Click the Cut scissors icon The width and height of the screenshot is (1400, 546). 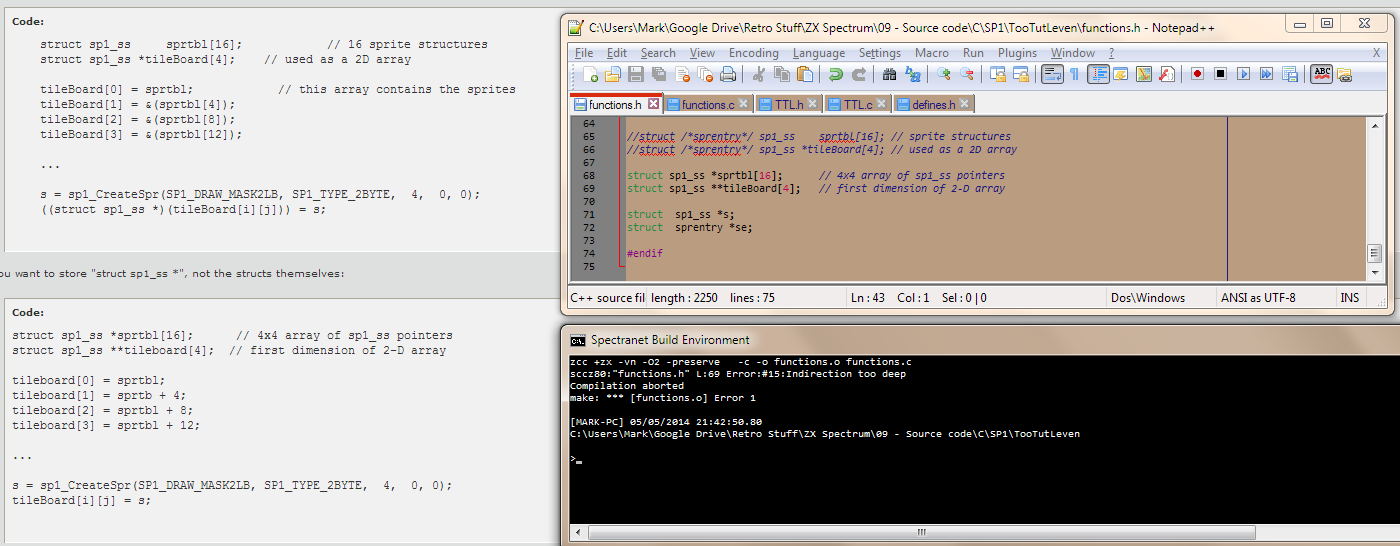coord(759,74)
